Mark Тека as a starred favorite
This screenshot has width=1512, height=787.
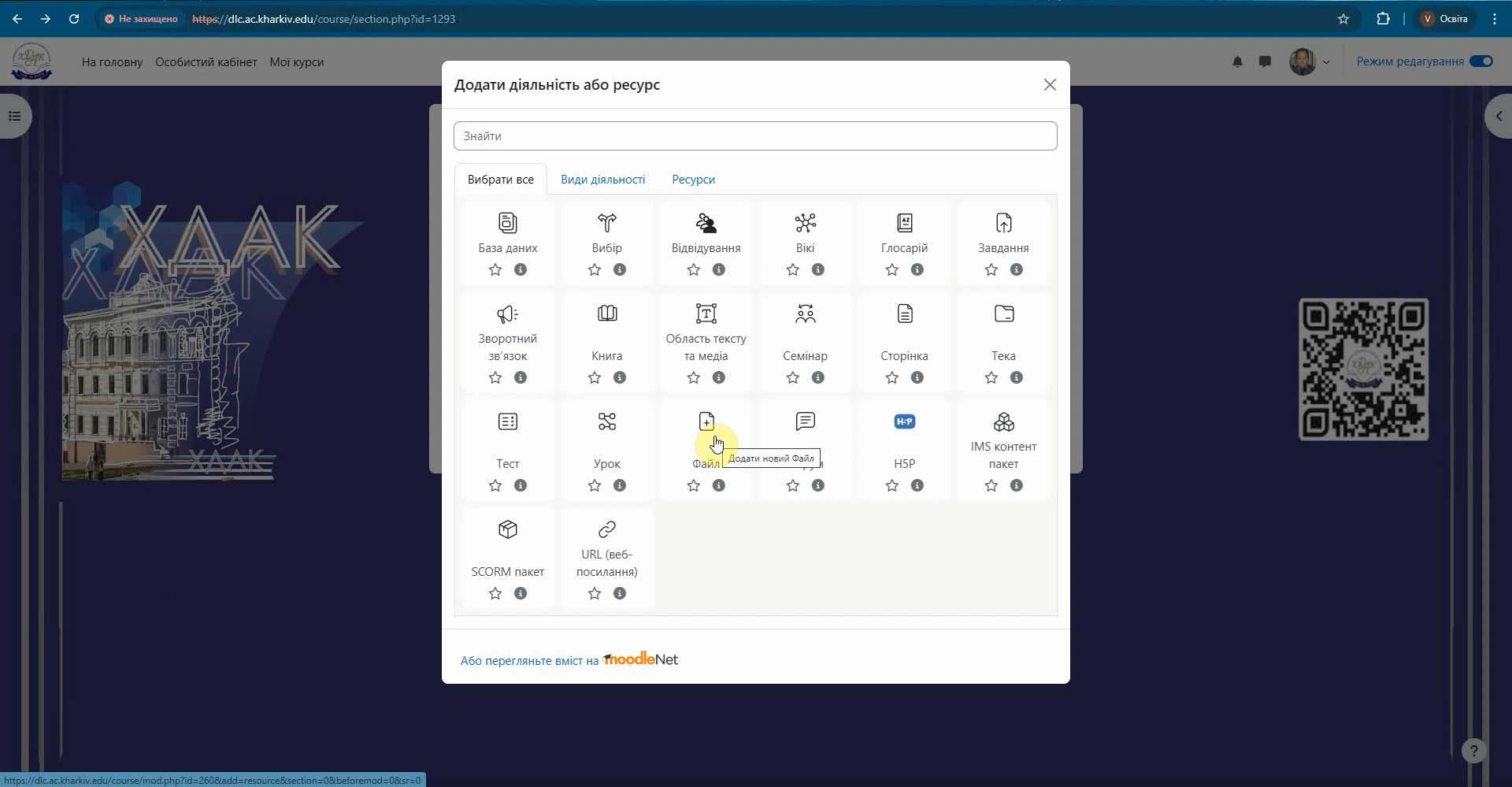point(991,377)
